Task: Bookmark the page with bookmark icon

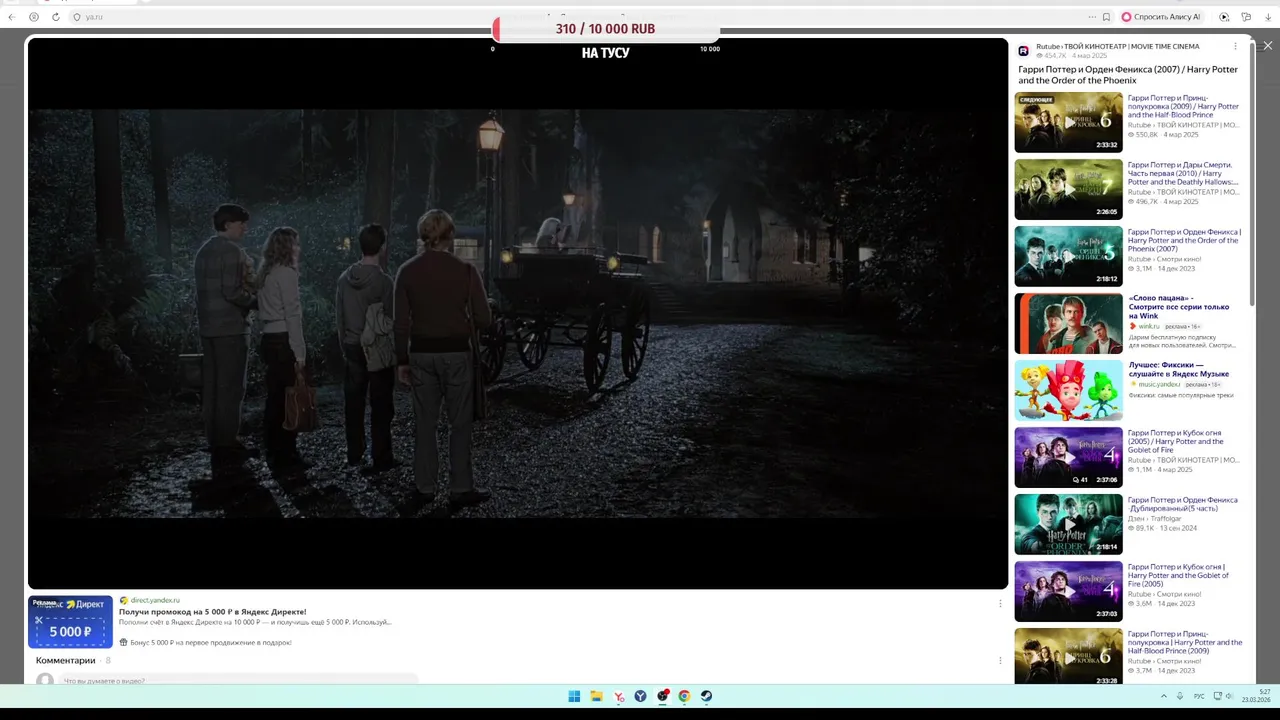Action: point(1106,17)
